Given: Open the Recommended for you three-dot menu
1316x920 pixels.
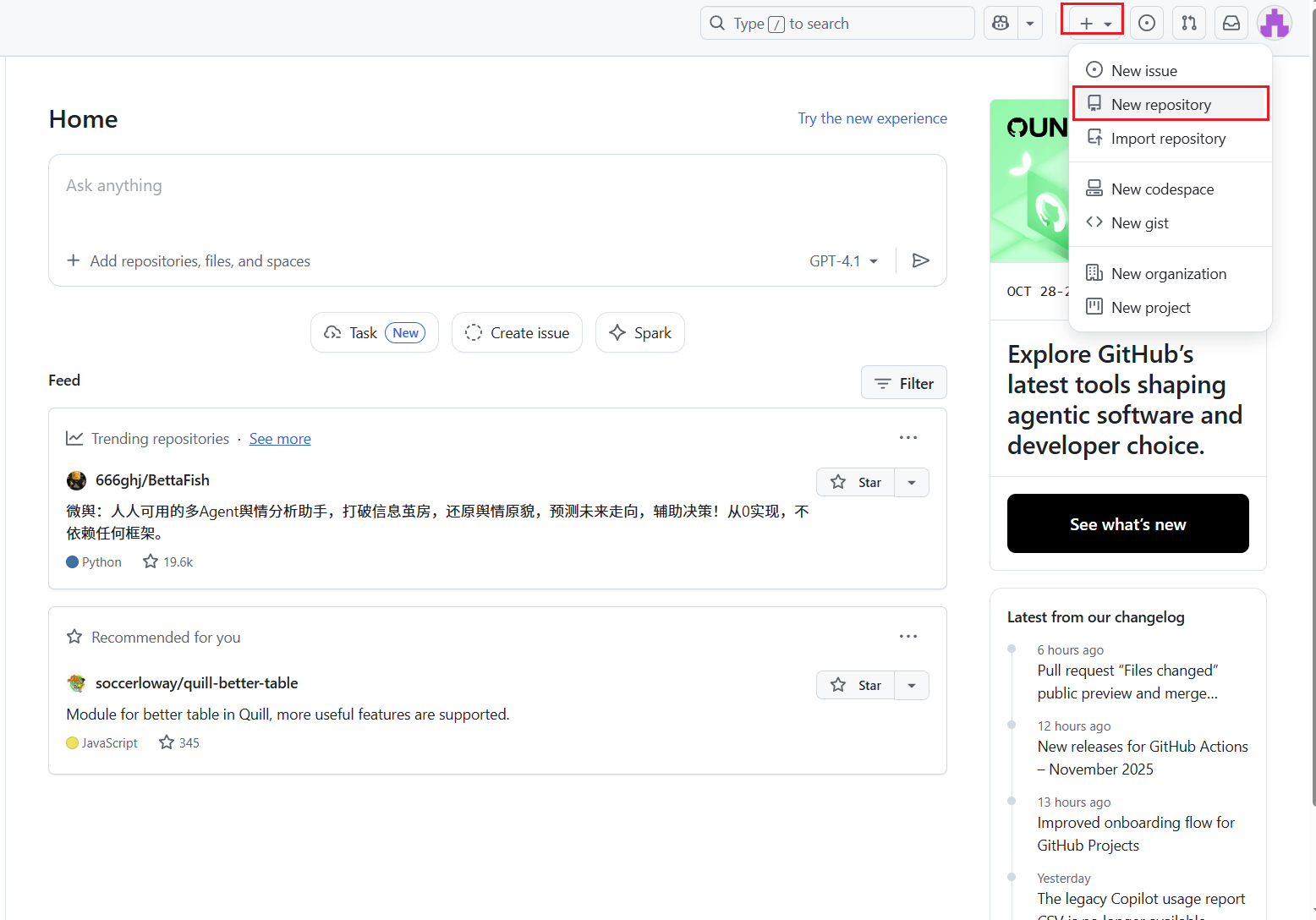Looking at the screenshot, I should 908,637.
